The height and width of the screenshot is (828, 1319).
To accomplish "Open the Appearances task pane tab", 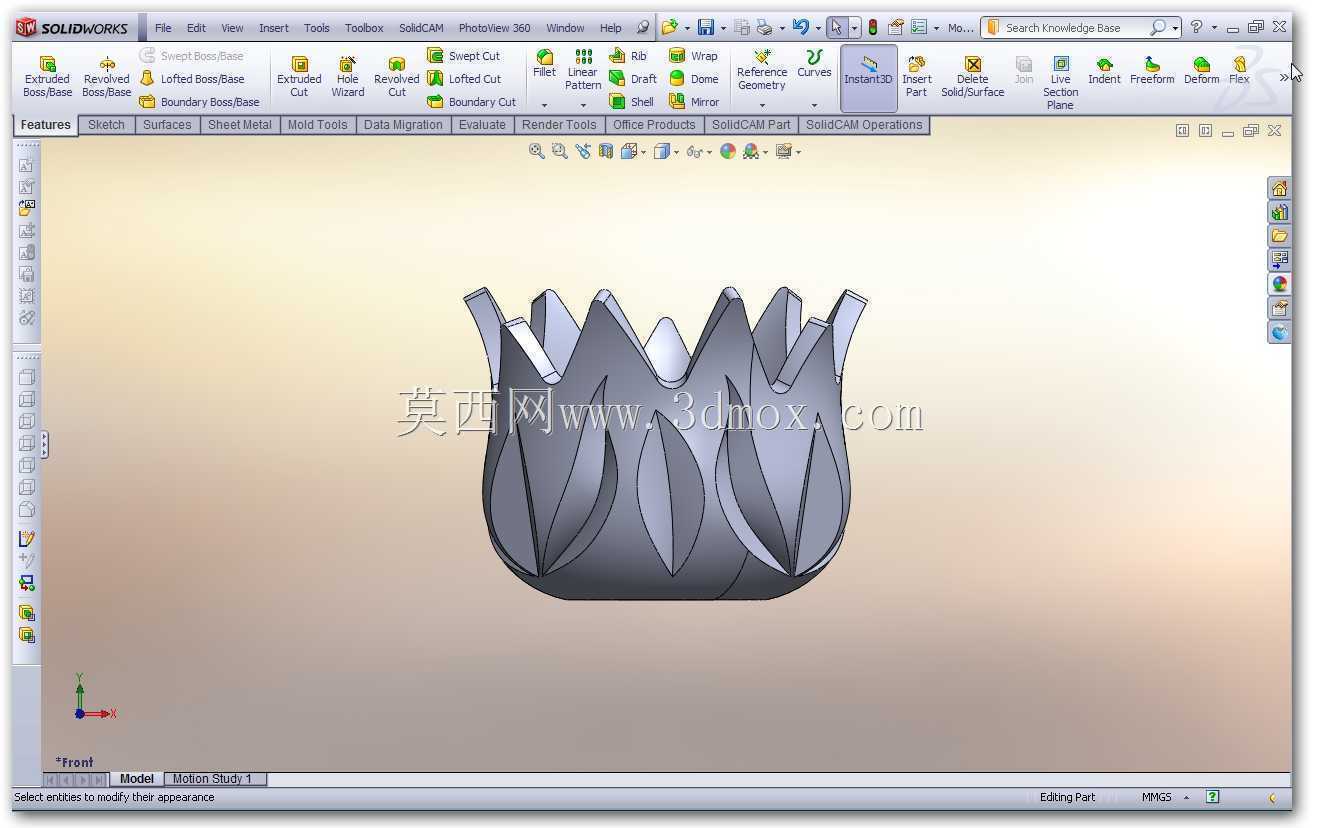I will tap(1279, 283).
